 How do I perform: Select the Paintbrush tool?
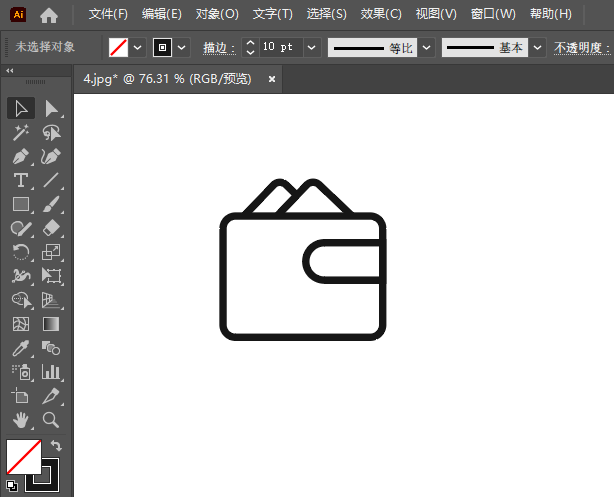click(x=51, y=204)
